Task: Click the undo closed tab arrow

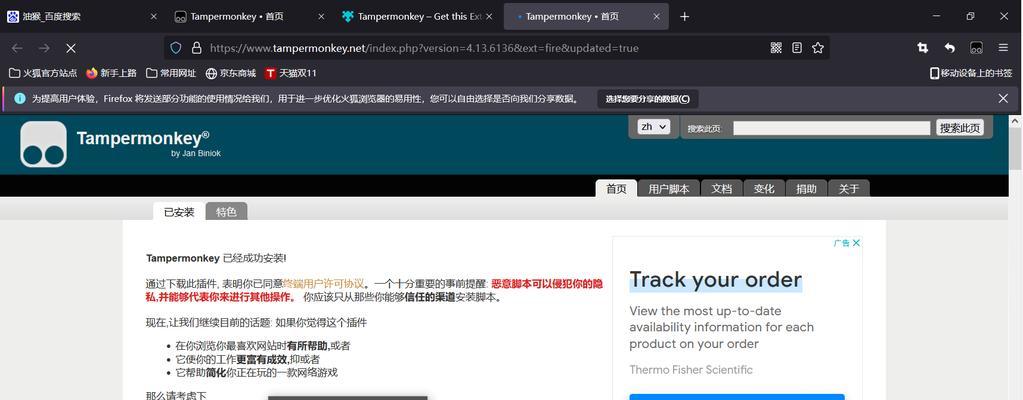Action: (950, 48)
